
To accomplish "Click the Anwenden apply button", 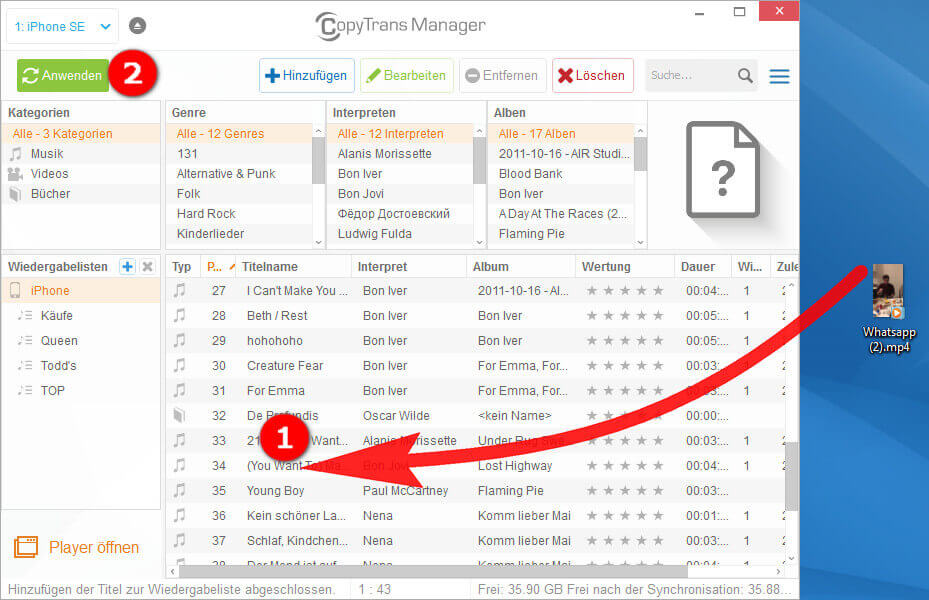I will pos(63,75).
